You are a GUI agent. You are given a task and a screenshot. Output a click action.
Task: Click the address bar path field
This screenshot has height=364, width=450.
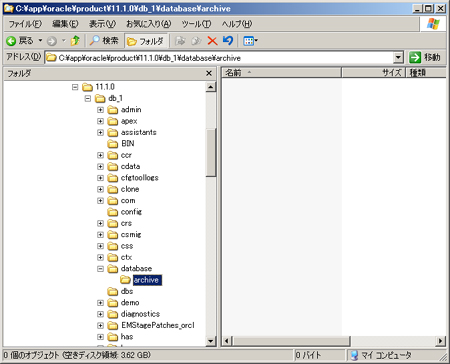tap(219, 58)
